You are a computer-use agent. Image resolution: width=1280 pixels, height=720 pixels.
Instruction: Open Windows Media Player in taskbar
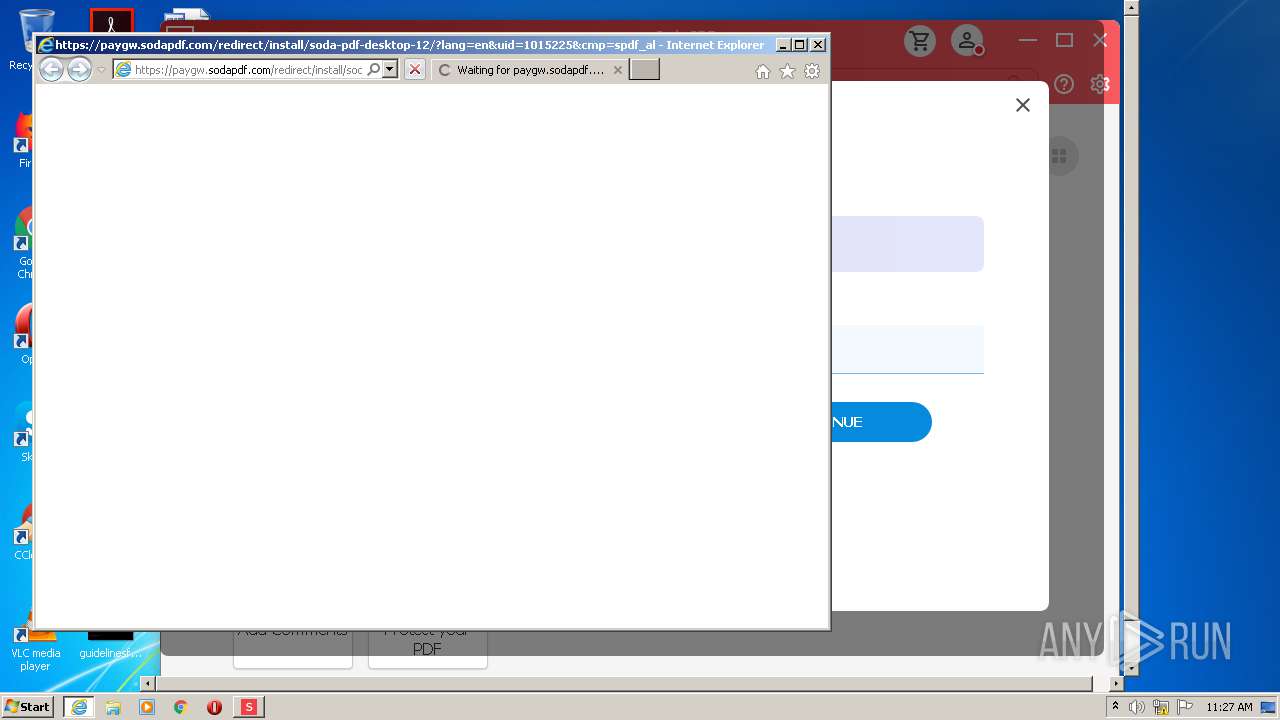click(x=147, y=707)
